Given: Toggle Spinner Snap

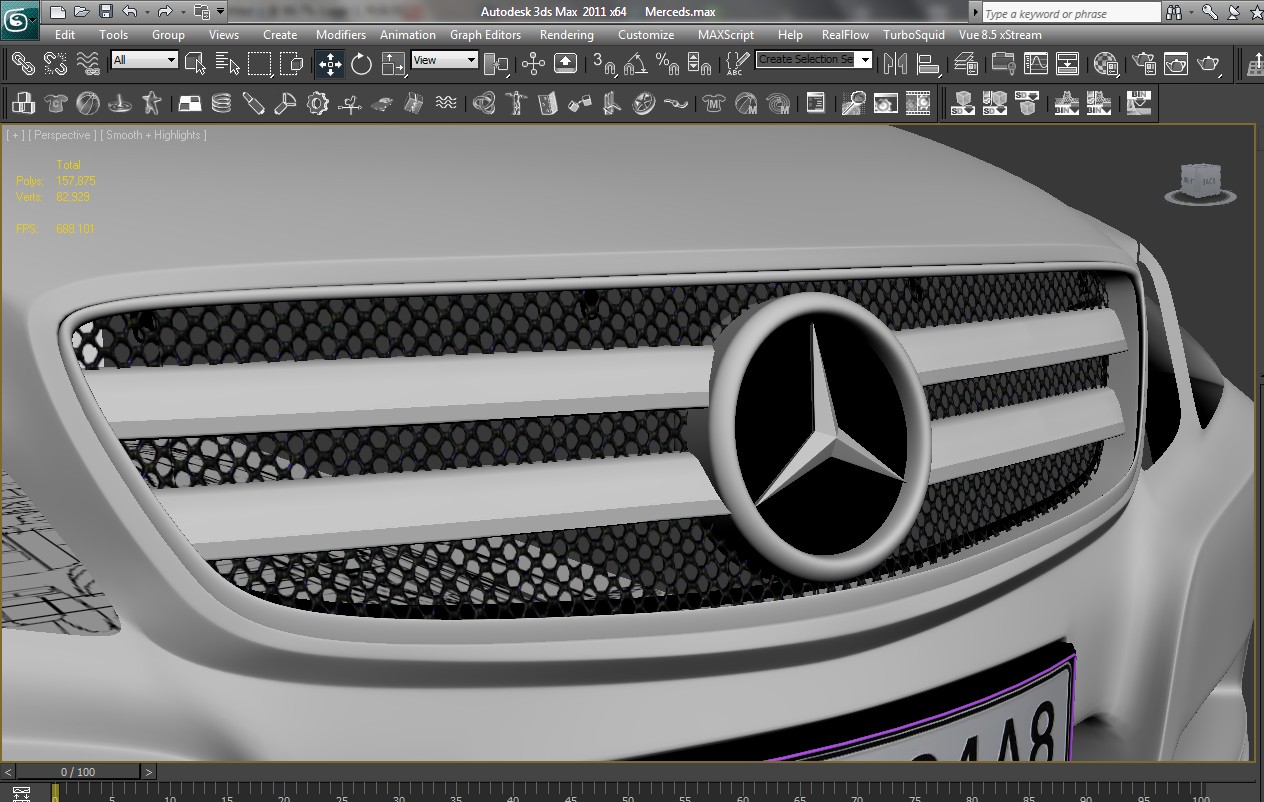Looking at the screenshot, I should (x=700, y=64).
